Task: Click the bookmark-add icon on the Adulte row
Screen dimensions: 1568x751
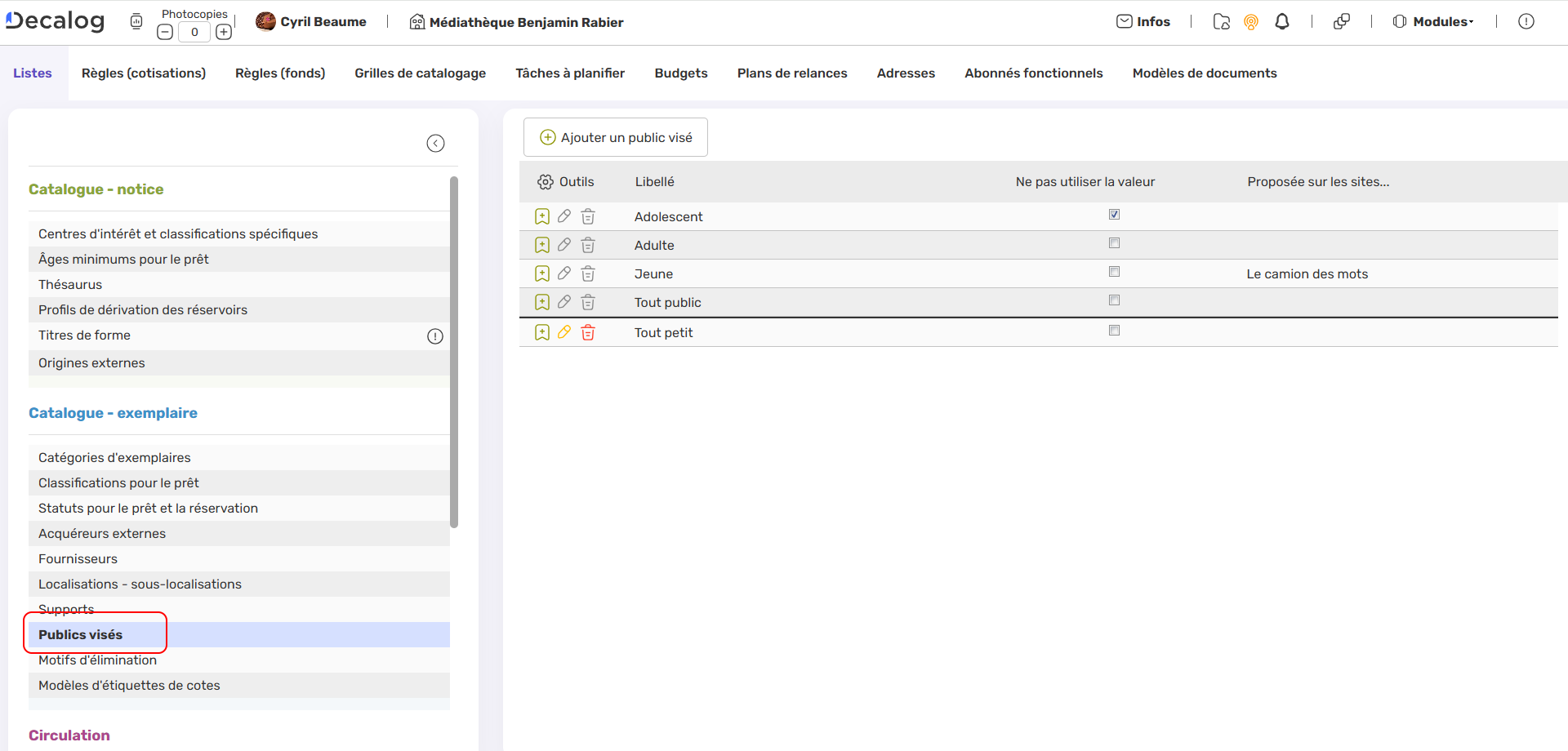Action: [541, 244]
